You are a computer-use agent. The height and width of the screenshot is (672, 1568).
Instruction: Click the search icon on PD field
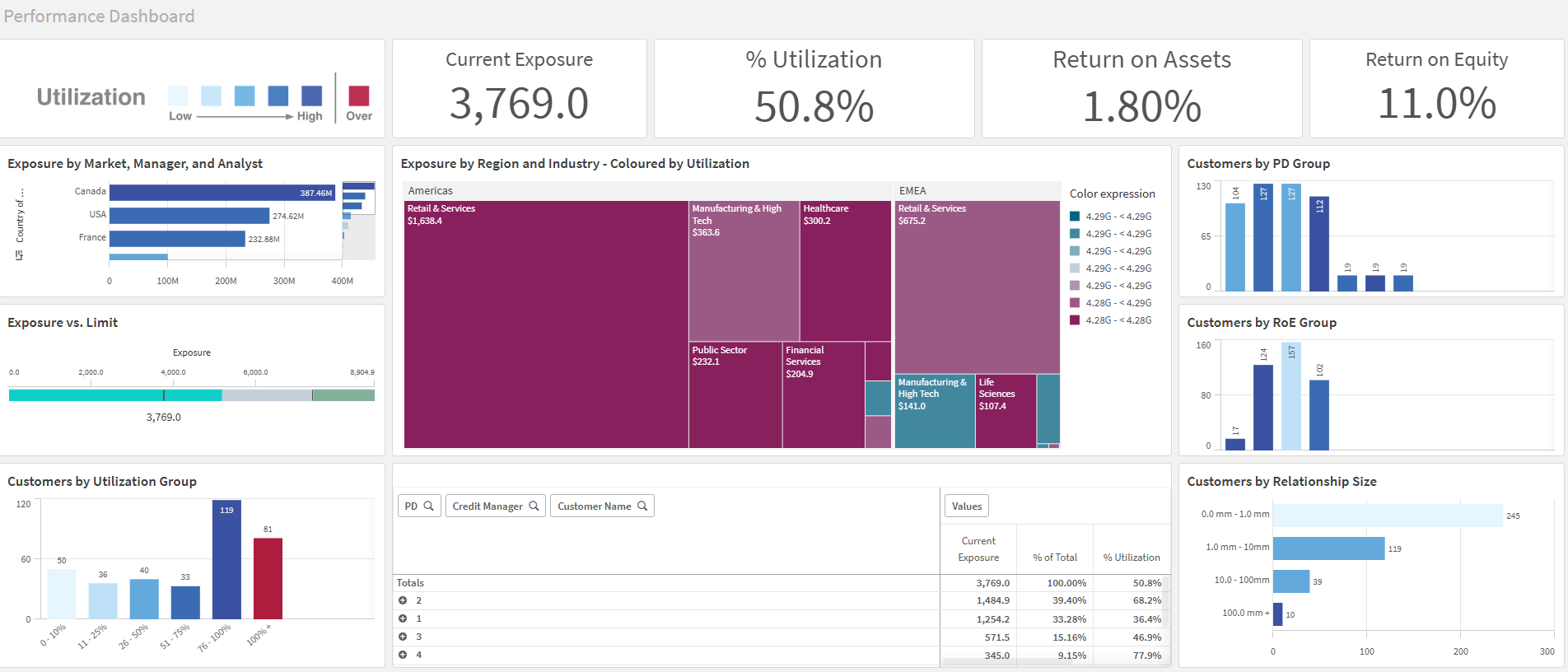(428, 506)
